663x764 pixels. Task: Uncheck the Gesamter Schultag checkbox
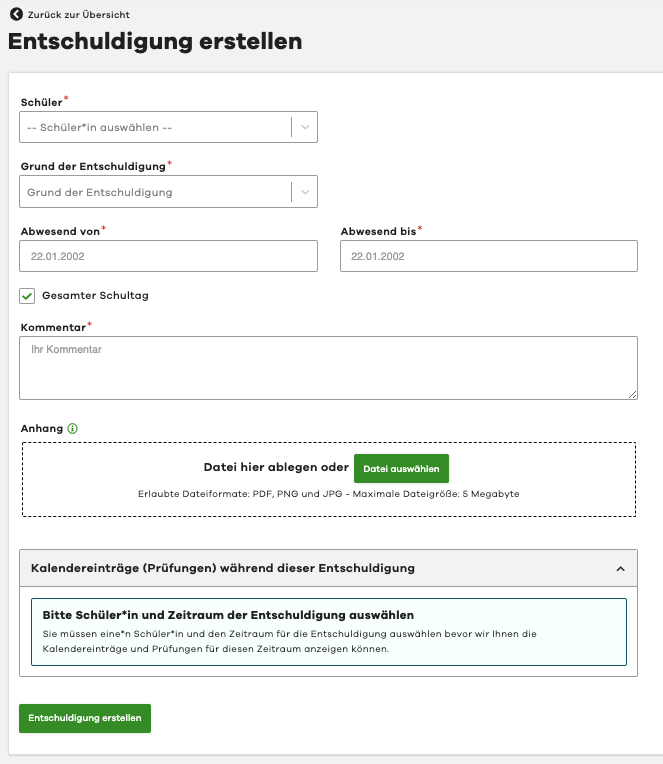28,296
